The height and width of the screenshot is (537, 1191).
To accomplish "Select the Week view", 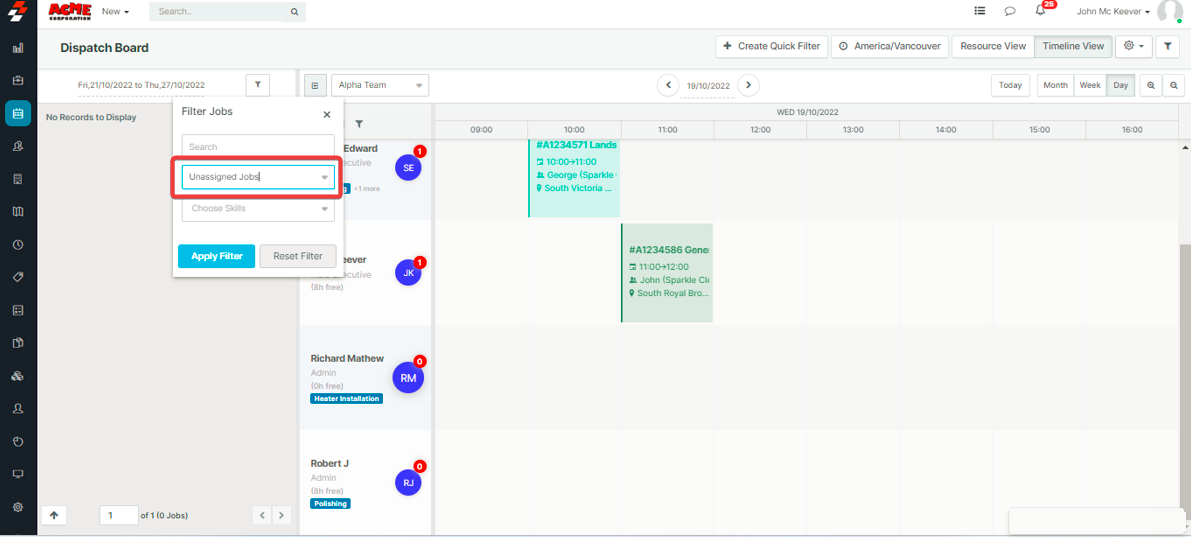I will click(x=1090, y=86).
